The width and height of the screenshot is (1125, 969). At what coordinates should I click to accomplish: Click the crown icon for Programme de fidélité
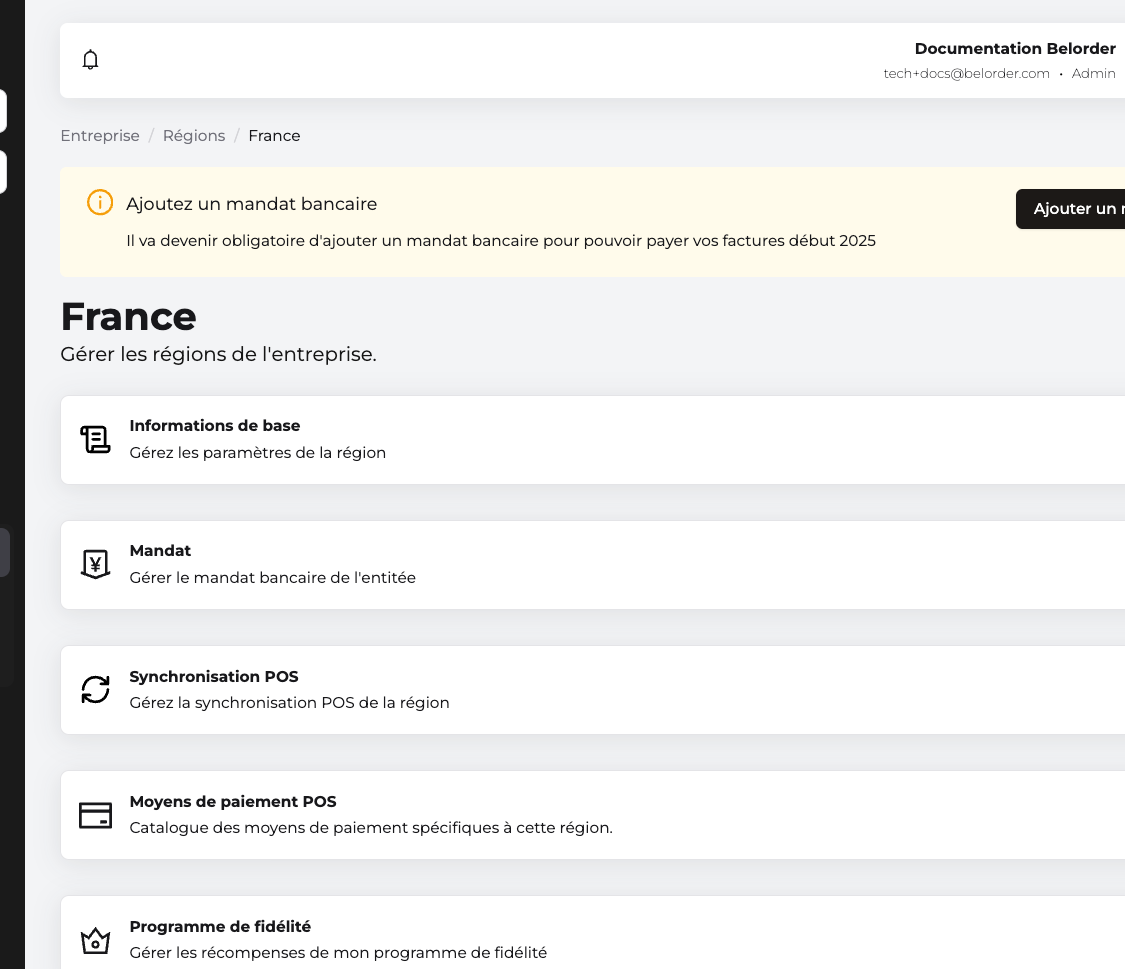(95, 940)
